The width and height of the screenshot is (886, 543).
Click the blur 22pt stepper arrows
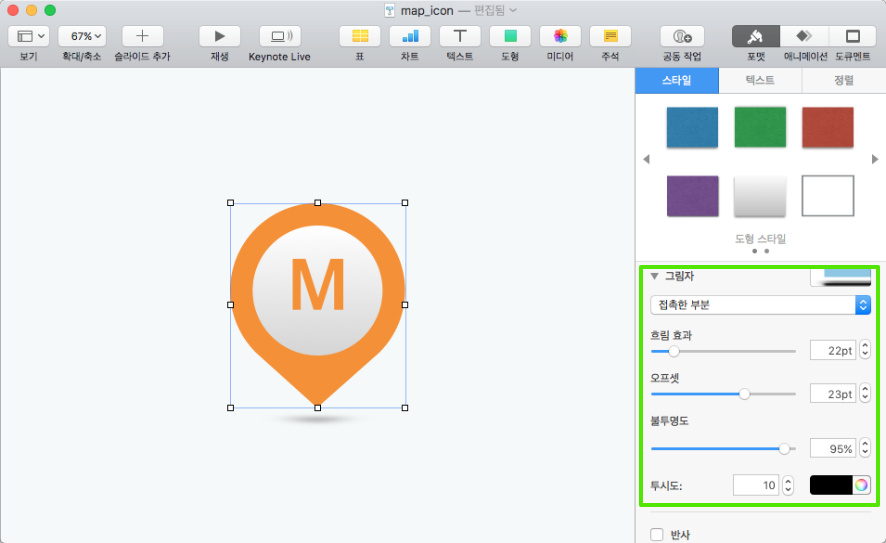865,350
